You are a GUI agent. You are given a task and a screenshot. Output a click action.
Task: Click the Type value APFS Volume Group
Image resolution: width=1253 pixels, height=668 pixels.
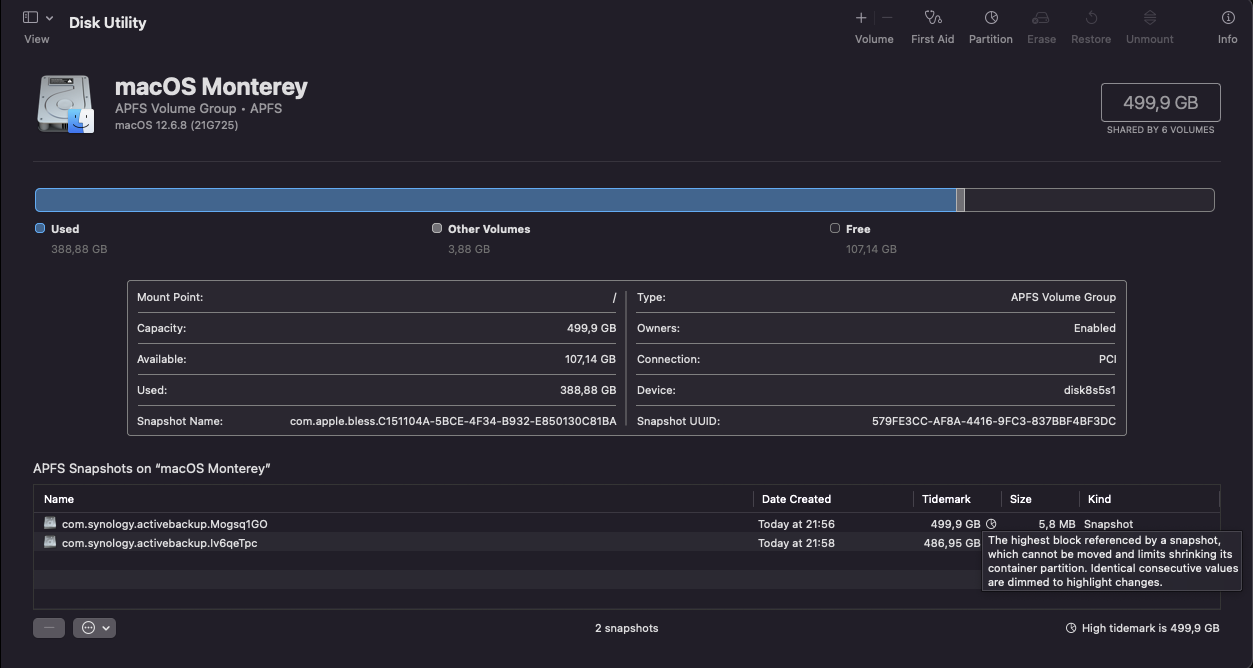click(1063, 297)
